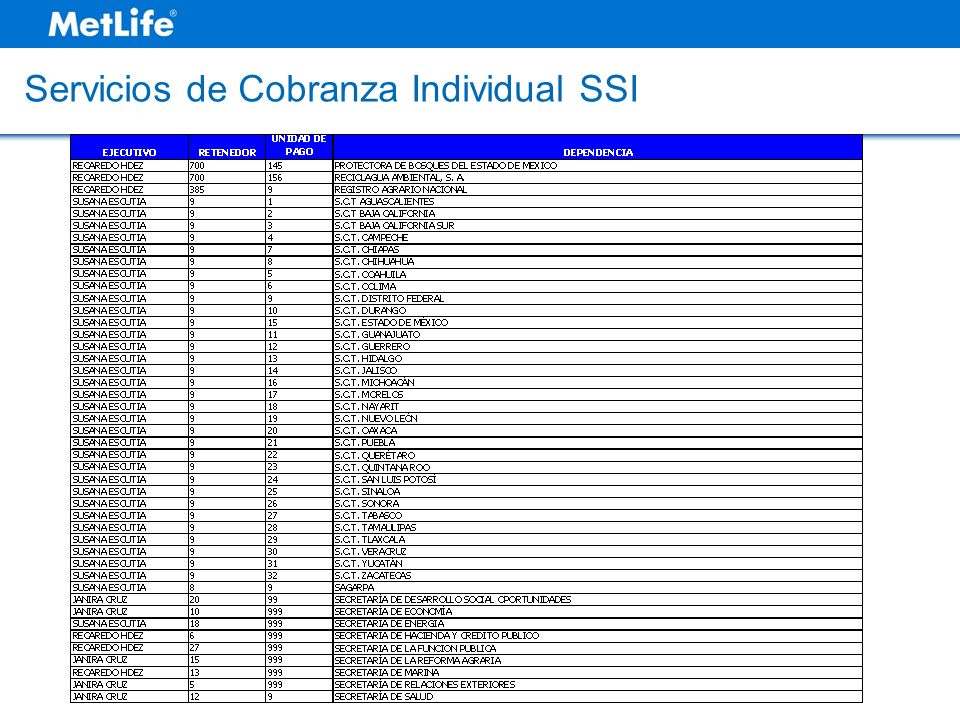Viewport: 960px width, 720px height.
Task: Select the SAGARPA dependency cell
Action: 598,588
